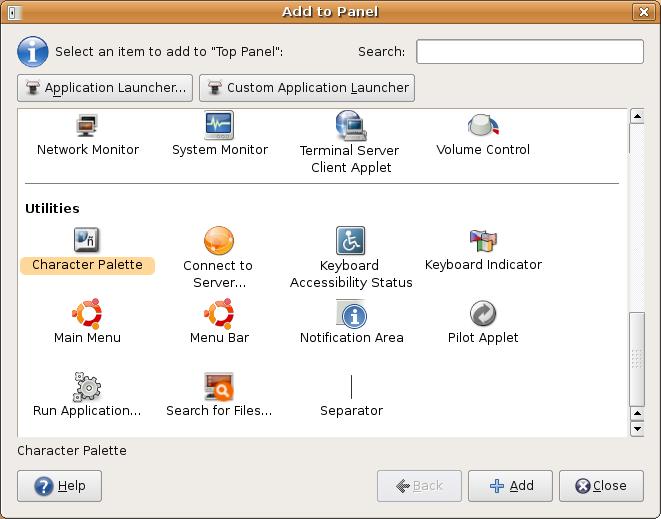The width and height of the screenshot is (661, 519).
Task: Select the Menu Bar applet icon
Action: 219,314
